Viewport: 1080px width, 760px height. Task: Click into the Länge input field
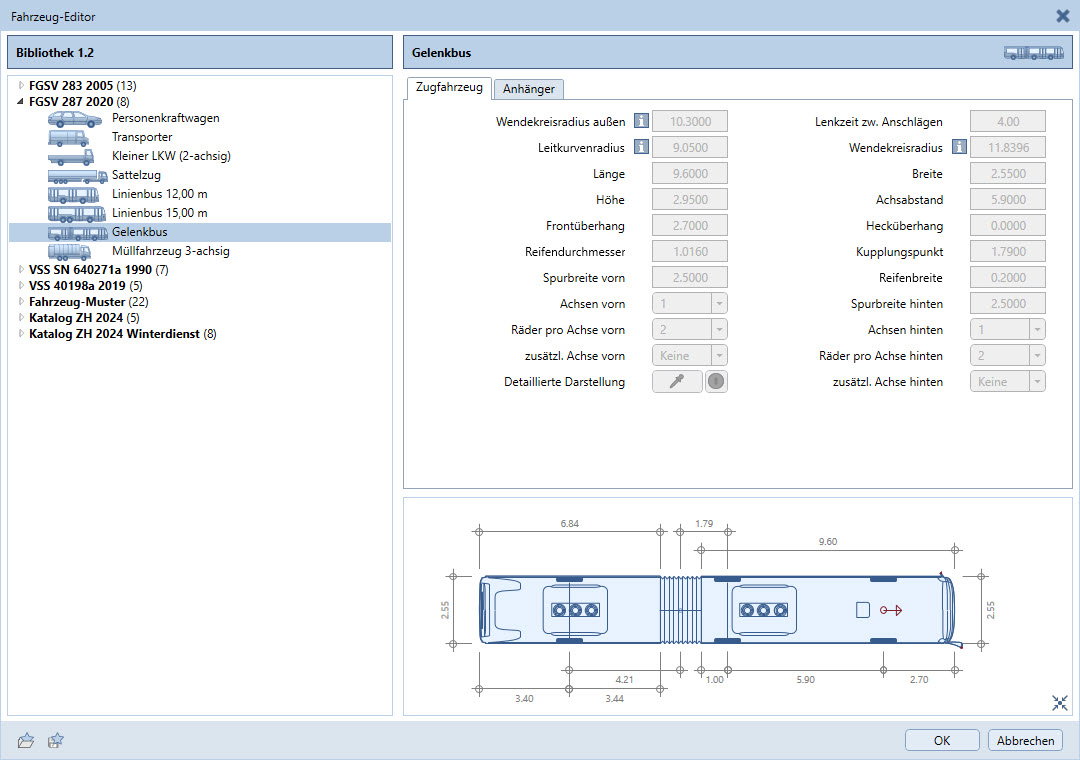point(689,174)
